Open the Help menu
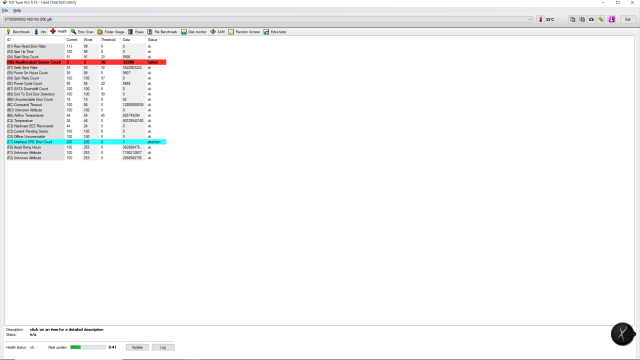This screenshot has height=360, width=640. point(17,11)
